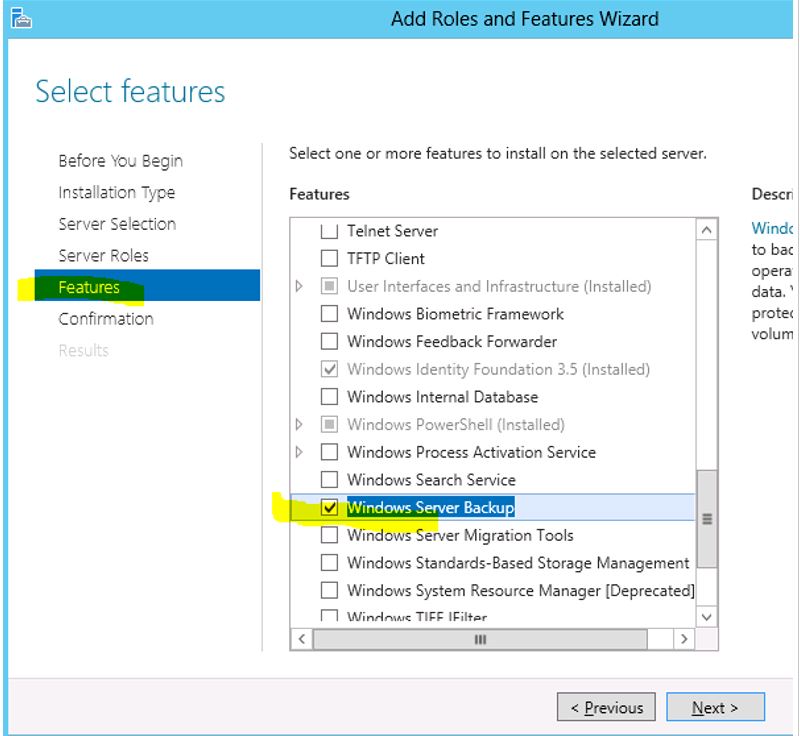
Task: Expand Windows Process Activation Service node
Action: coord(300,452)
